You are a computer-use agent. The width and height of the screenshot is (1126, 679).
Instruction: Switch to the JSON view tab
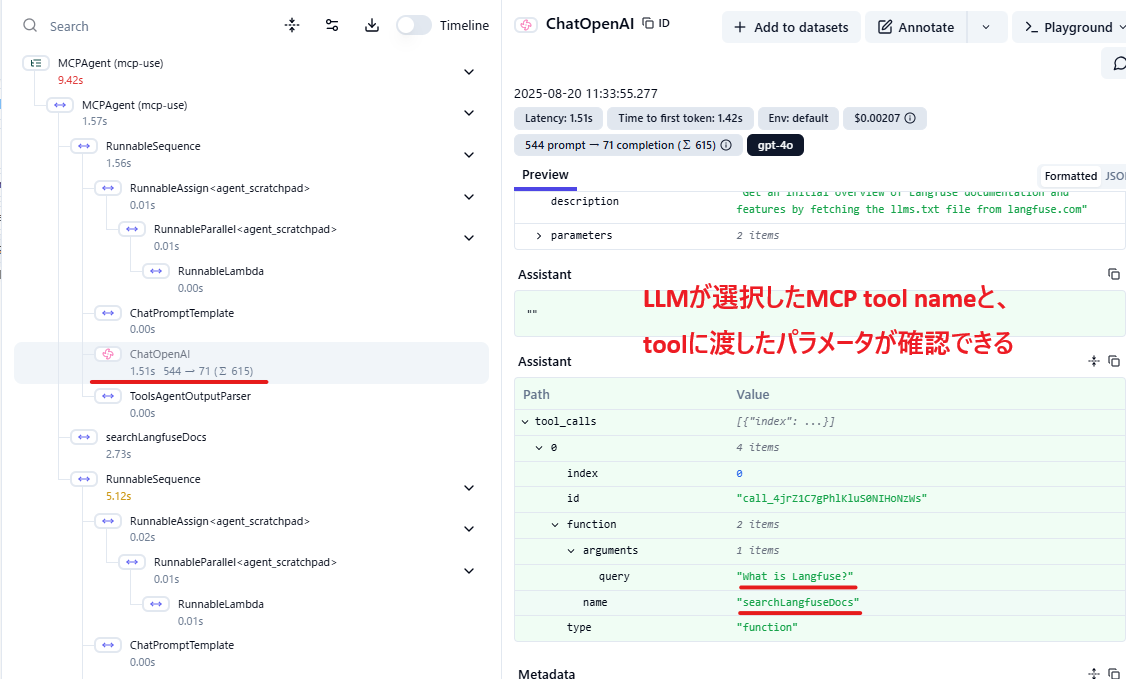tap(1116, 175)
